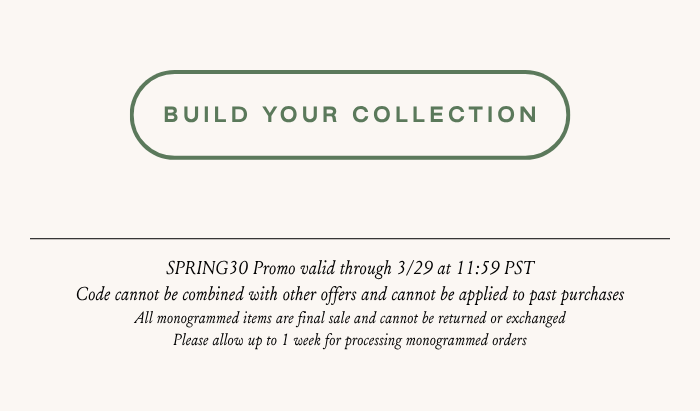Click the Build Your Collection button

(x=350, y=114)
